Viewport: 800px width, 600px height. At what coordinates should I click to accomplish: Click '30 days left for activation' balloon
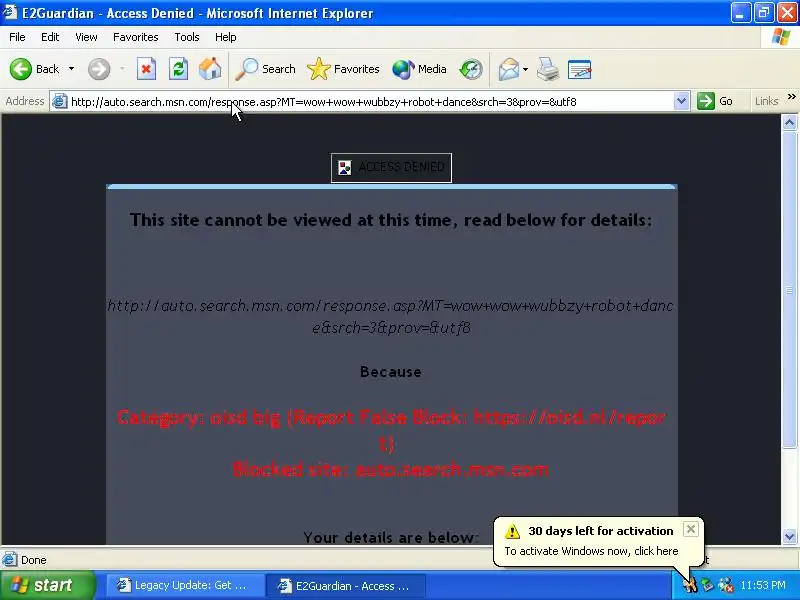(x=601, y=531)
